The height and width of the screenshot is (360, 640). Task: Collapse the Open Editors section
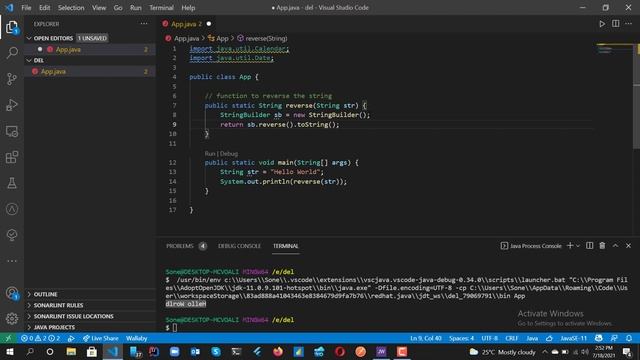(29, 38)
